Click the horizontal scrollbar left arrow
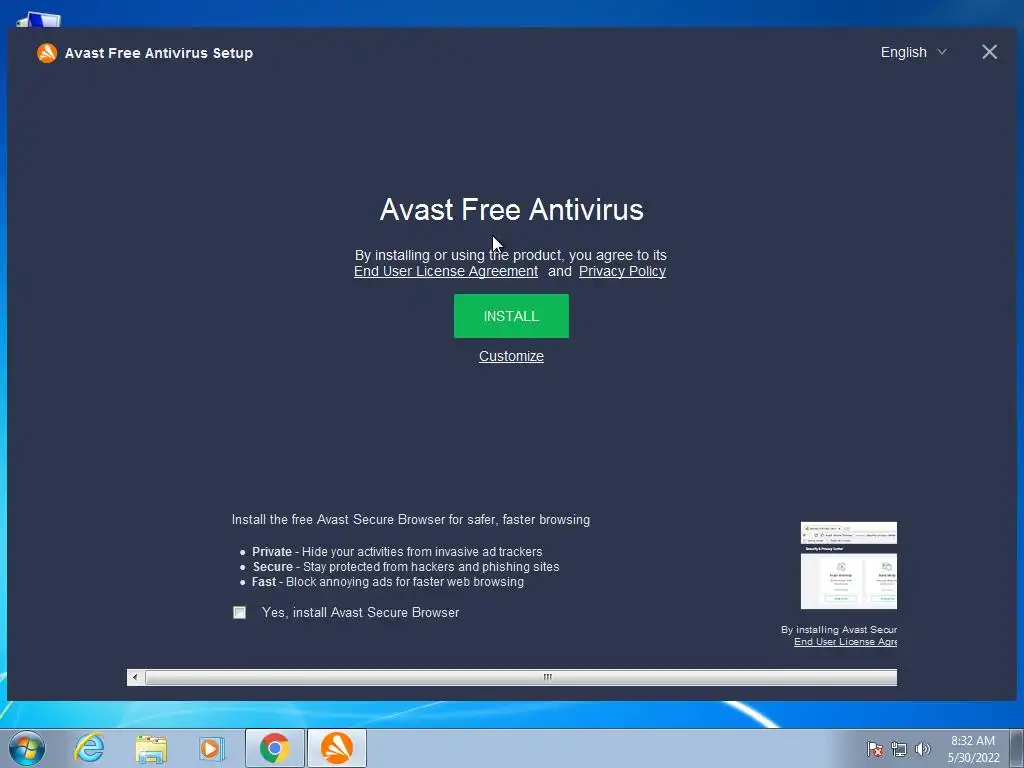 (135, 677)
